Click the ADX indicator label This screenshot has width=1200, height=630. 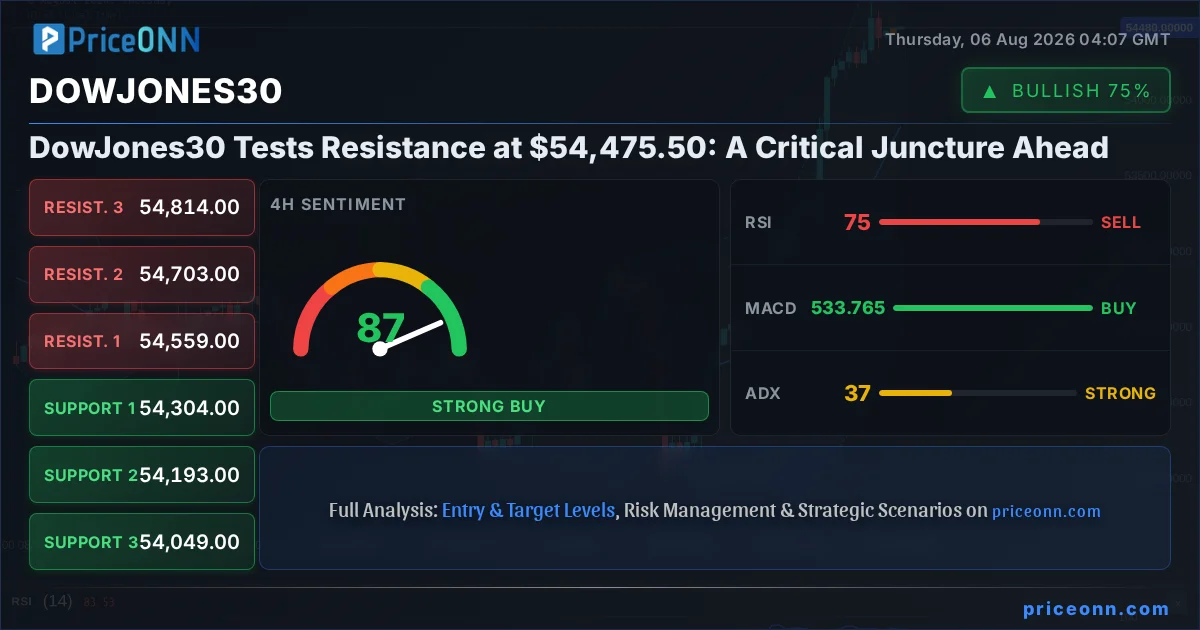[763, 393]
